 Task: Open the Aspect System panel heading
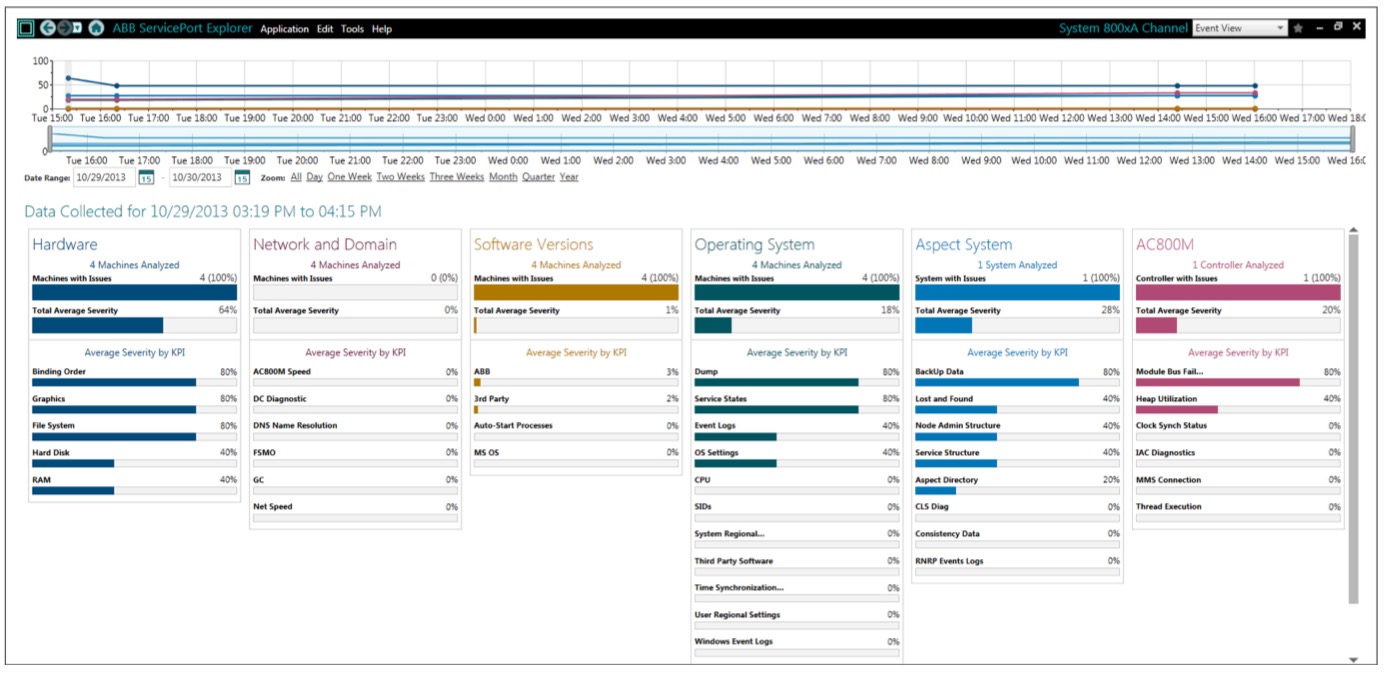(963, 244)
